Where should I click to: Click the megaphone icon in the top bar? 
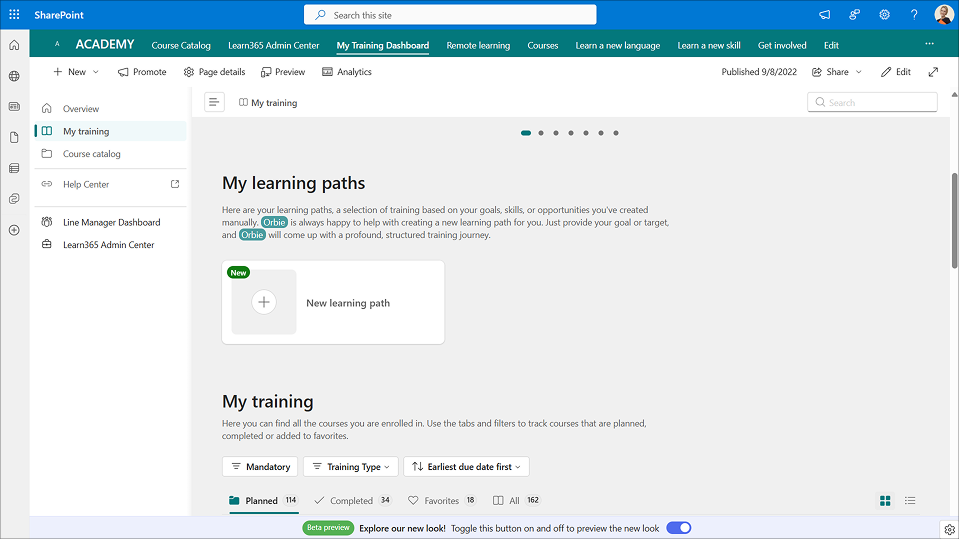825,15
